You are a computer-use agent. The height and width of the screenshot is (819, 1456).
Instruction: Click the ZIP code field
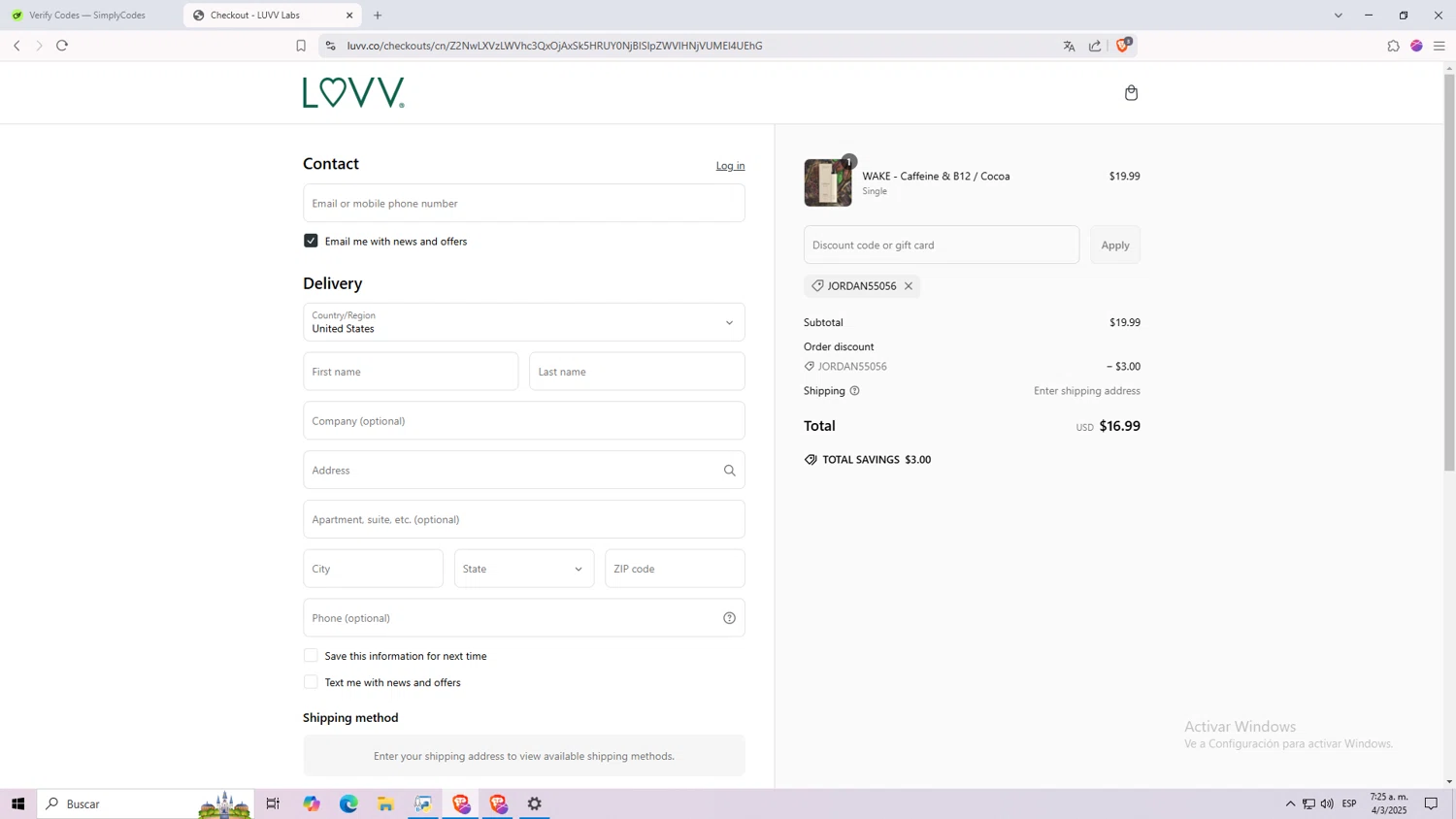click(675, 569)
